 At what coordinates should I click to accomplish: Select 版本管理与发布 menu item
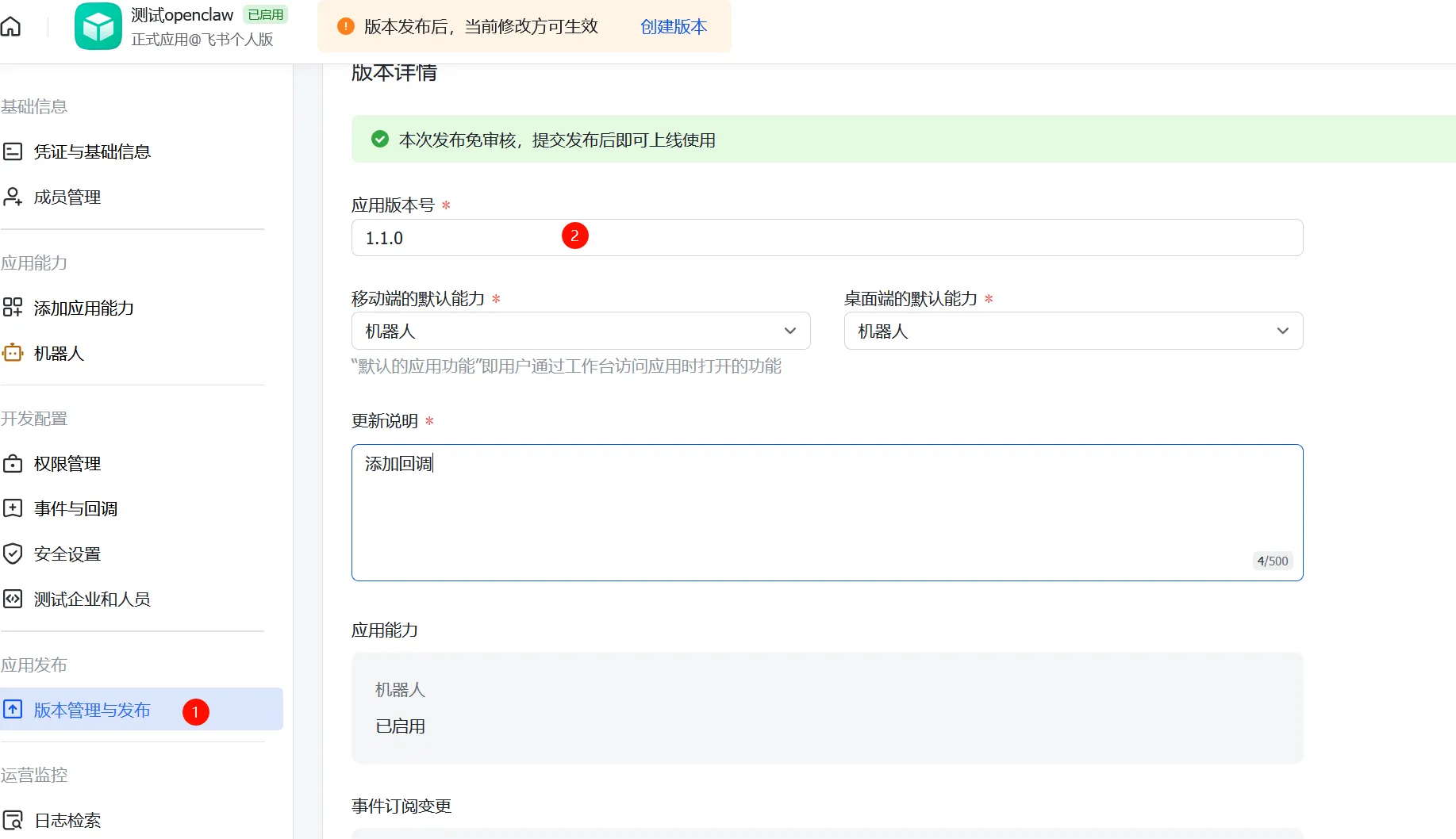pos(141,709)
